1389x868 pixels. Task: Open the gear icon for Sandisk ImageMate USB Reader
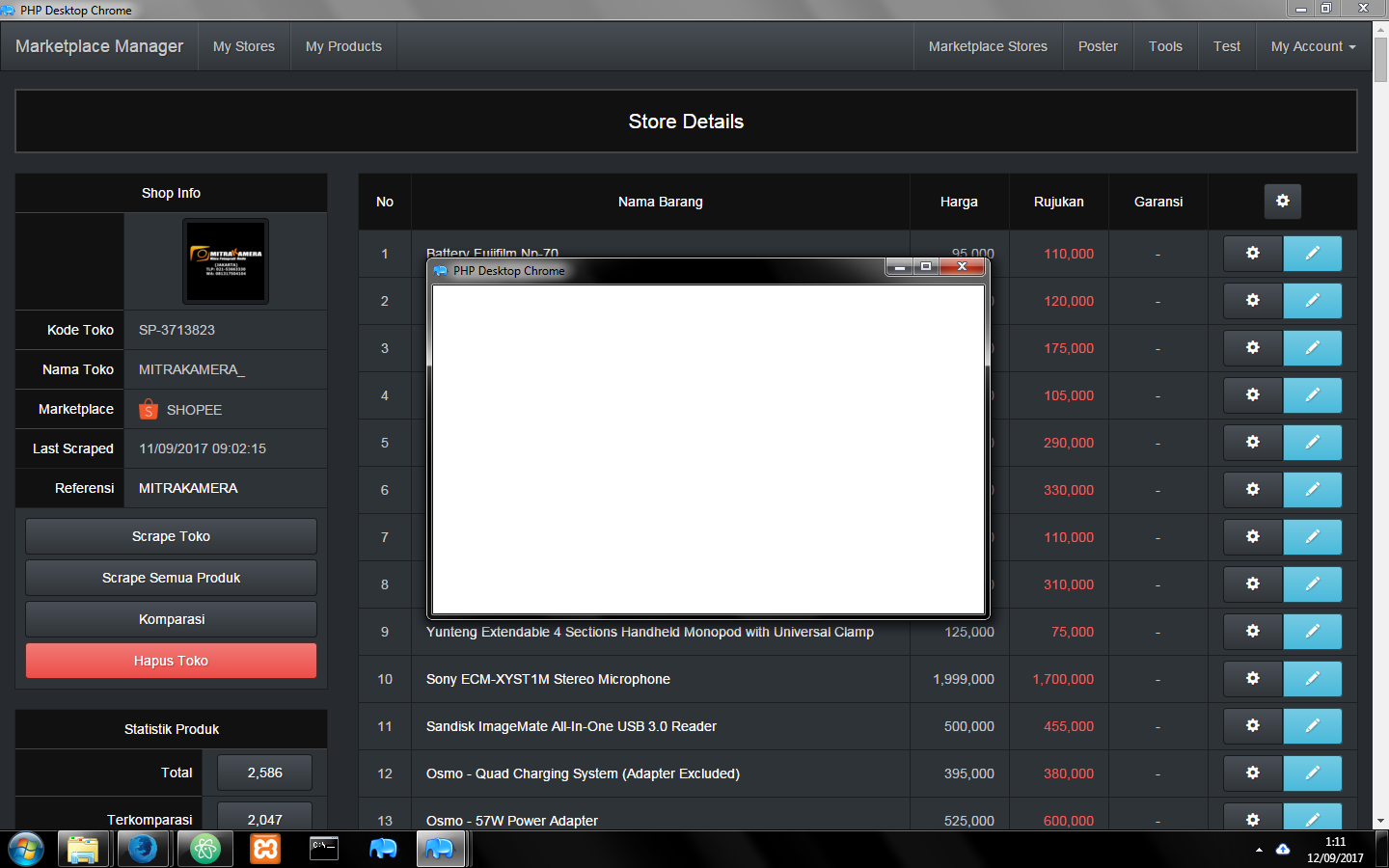[1252, 726]
